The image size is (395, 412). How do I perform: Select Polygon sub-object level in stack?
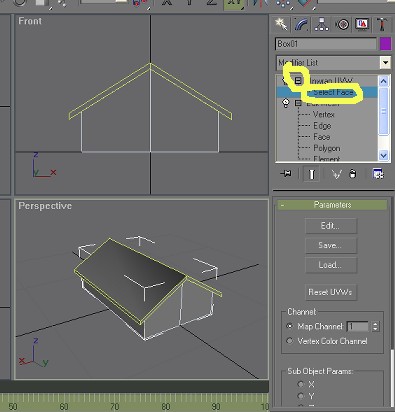327,148
